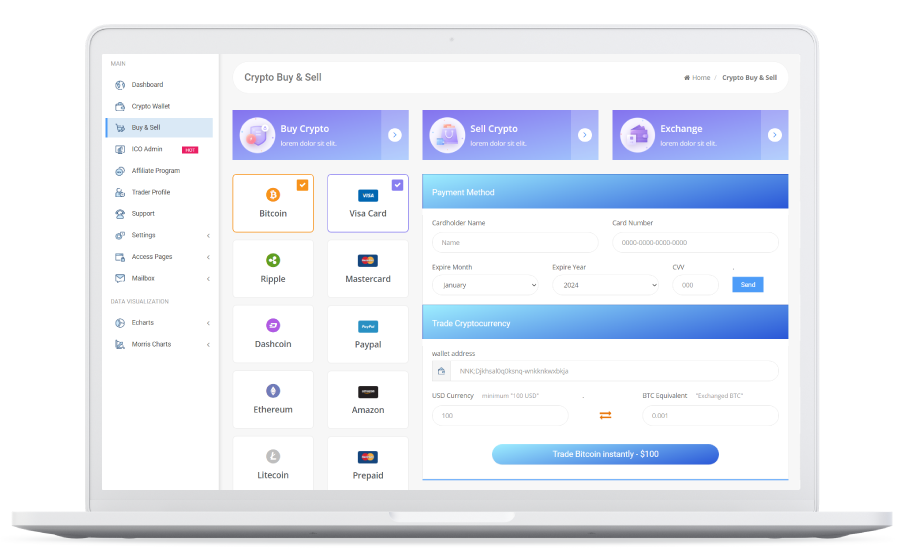Click the Morris Charts sidebar icon
Image resolution: width=913 pixels, height=559 pixels.
(120, 345)
